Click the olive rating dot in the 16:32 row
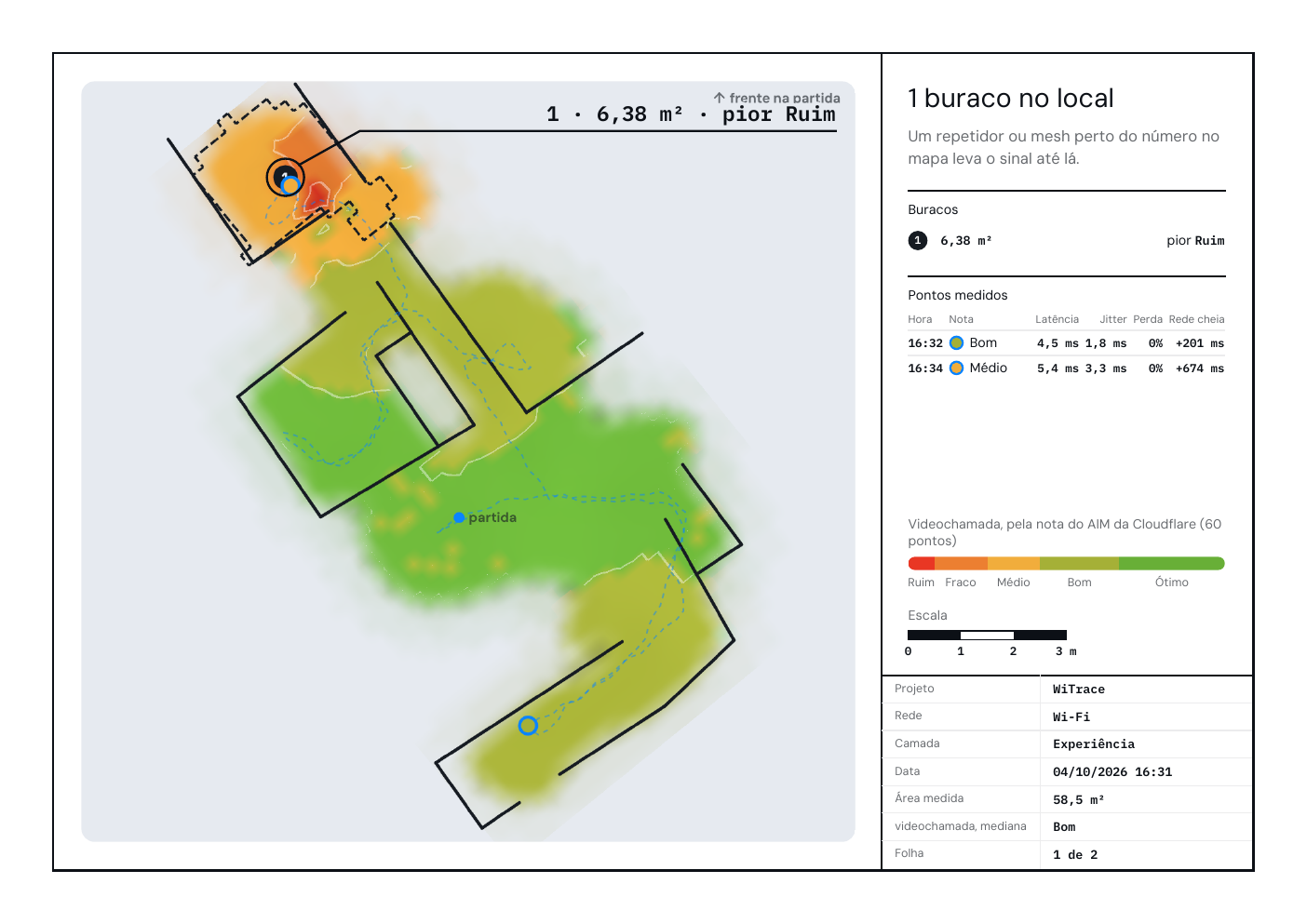Viewport: 1307px width, 924px height. point(956,342)
